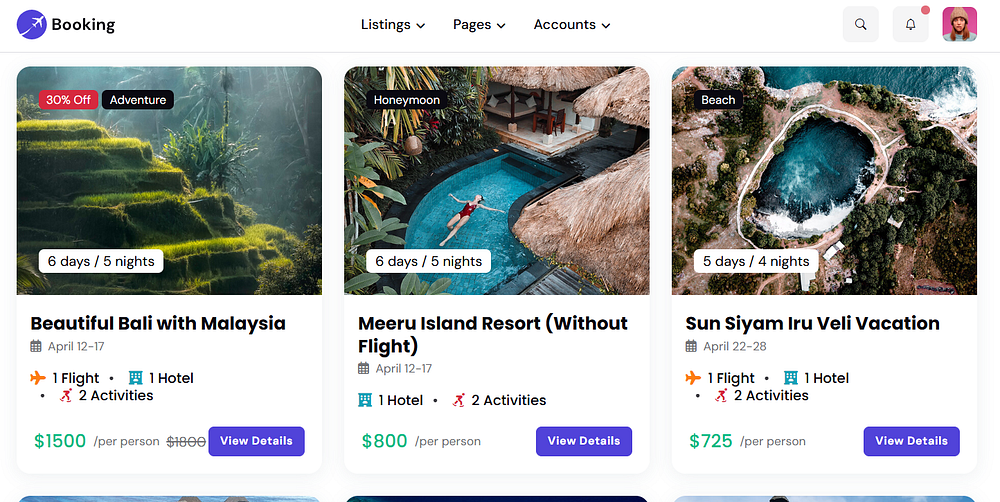This screenshot has height=502, width=1000.
Task: View Details for Sun Siyam Iru Veli
Action: (x=911, y=441)
